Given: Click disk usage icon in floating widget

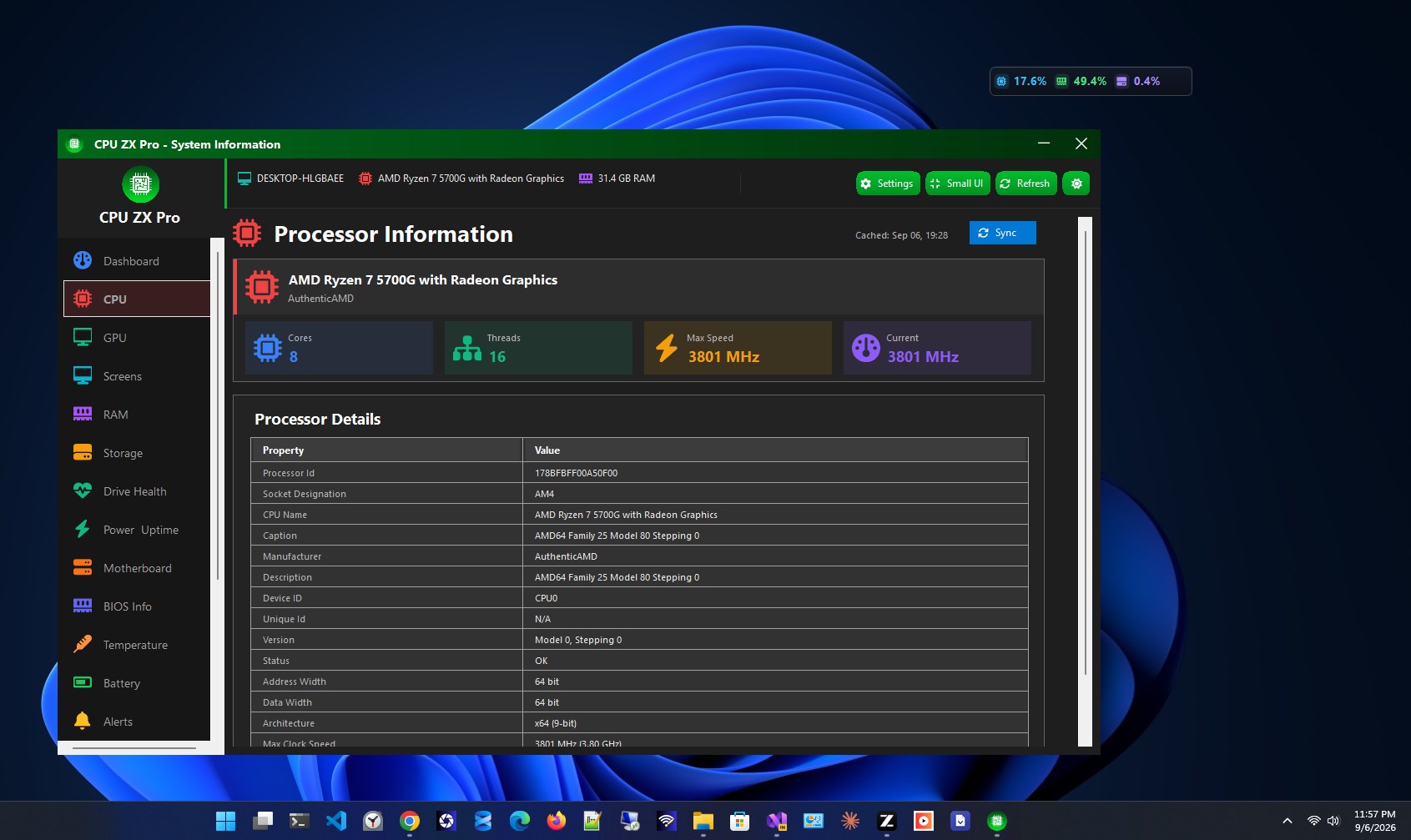Looking at the screenshot, I should 1121,81.
